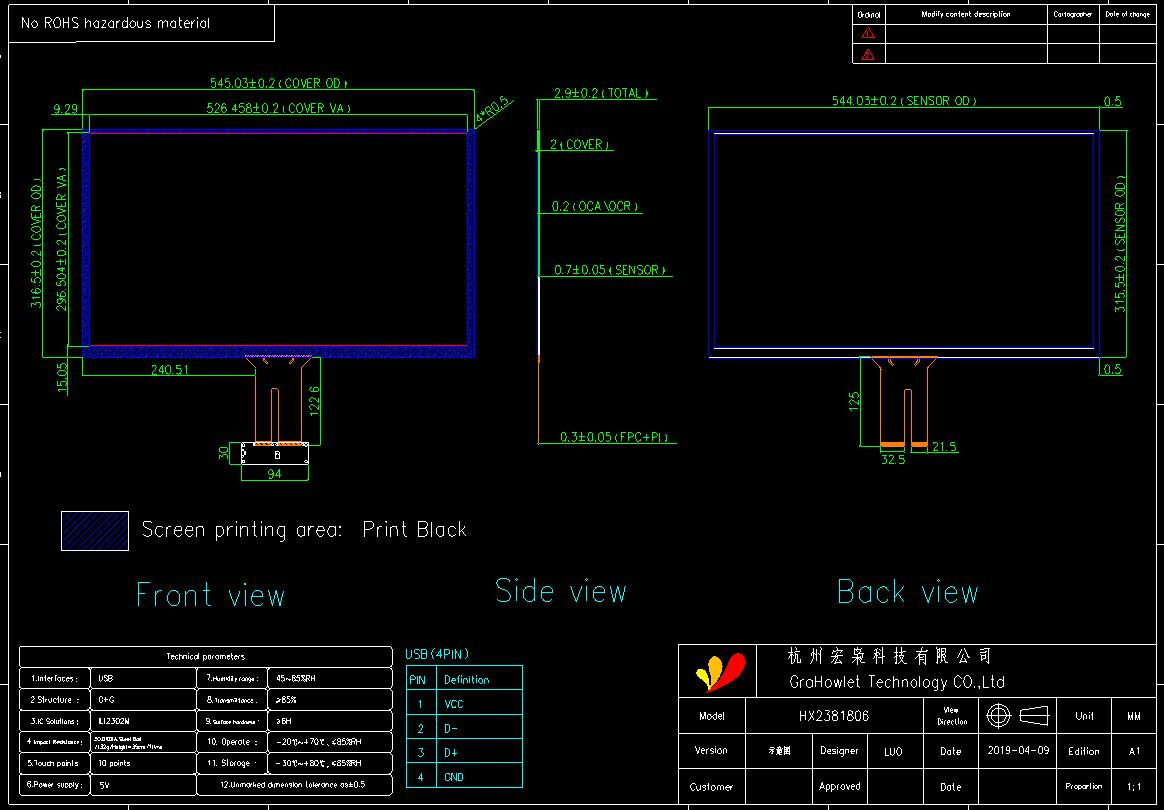
Task: Click the 'MM' unit cell
Action: tap(1134, 716)
